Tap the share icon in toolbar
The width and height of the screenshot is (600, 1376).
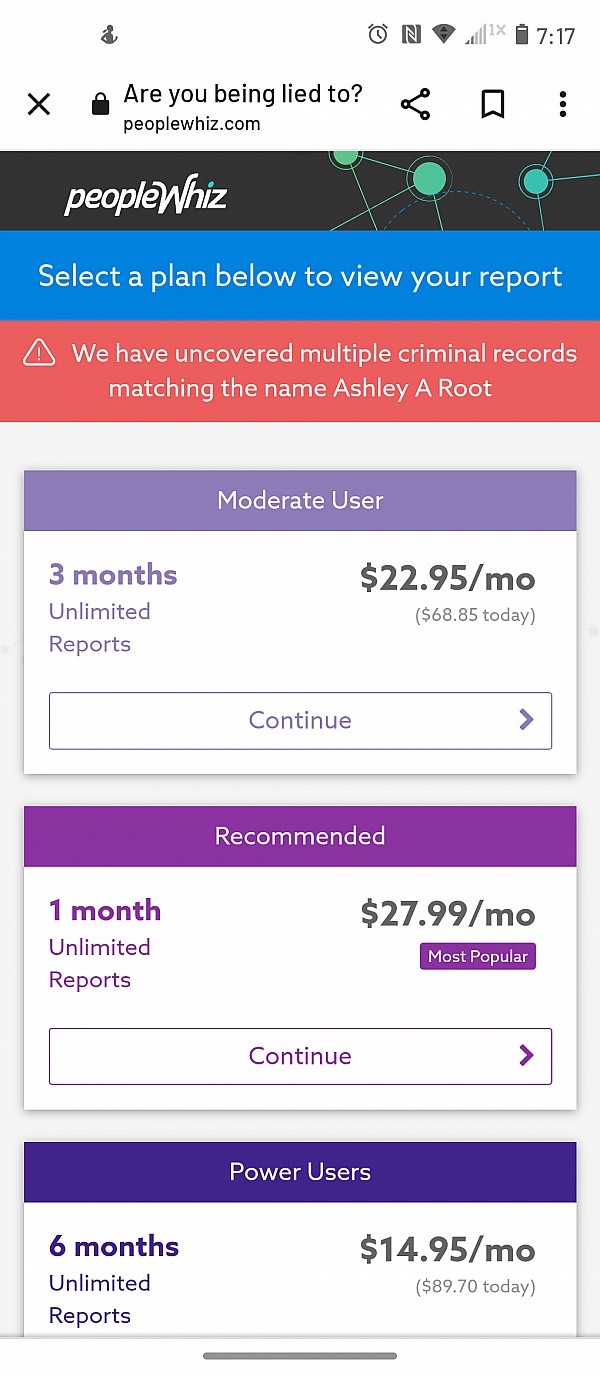coord(415,104)
